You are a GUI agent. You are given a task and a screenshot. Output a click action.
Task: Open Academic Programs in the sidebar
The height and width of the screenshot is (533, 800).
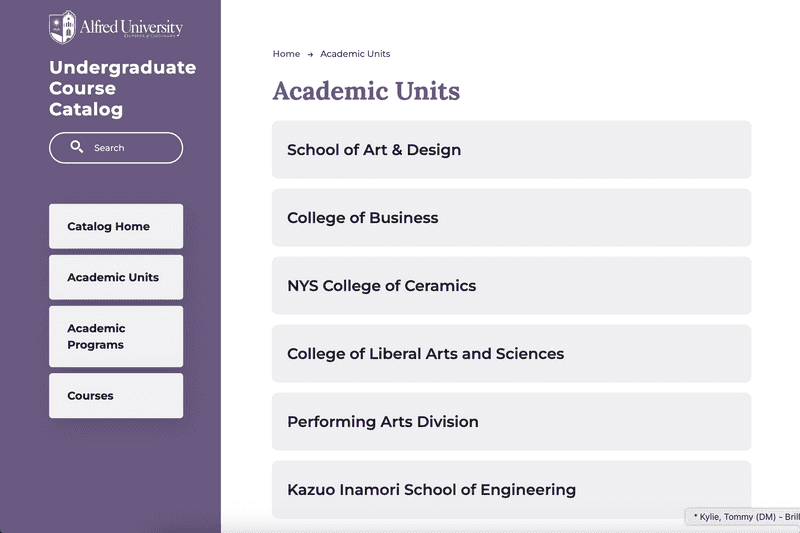(116, 337)
